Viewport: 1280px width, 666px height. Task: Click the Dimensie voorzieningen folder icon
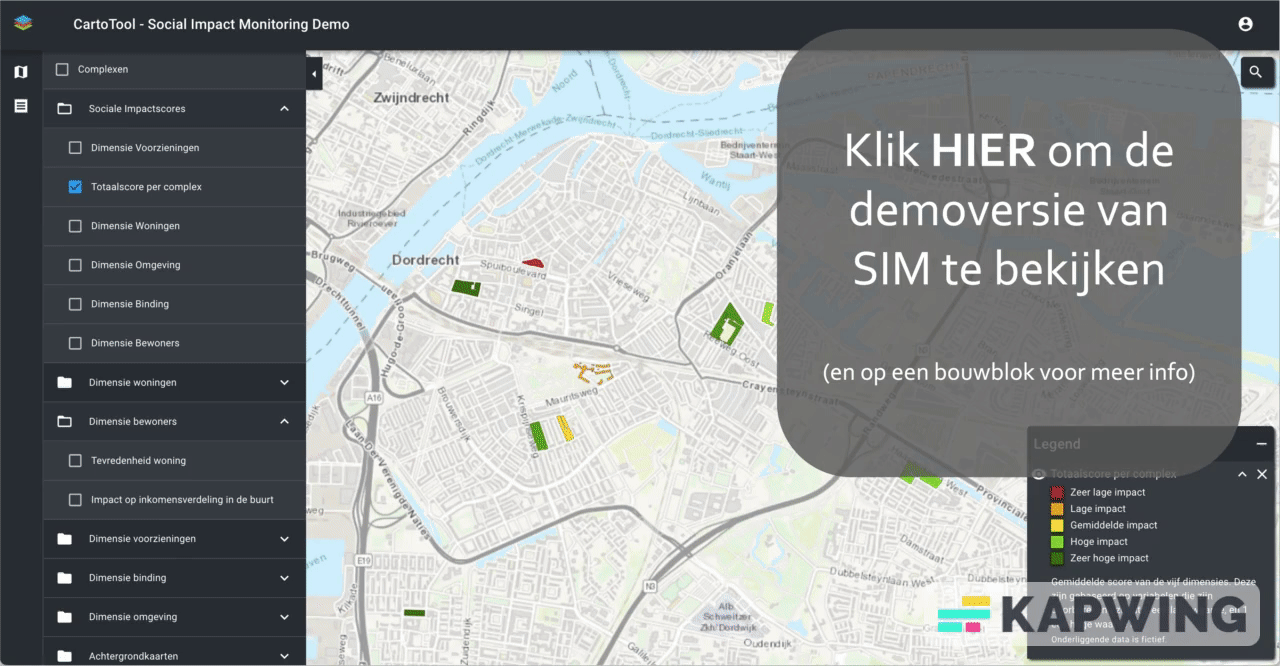tap(65, 539)
